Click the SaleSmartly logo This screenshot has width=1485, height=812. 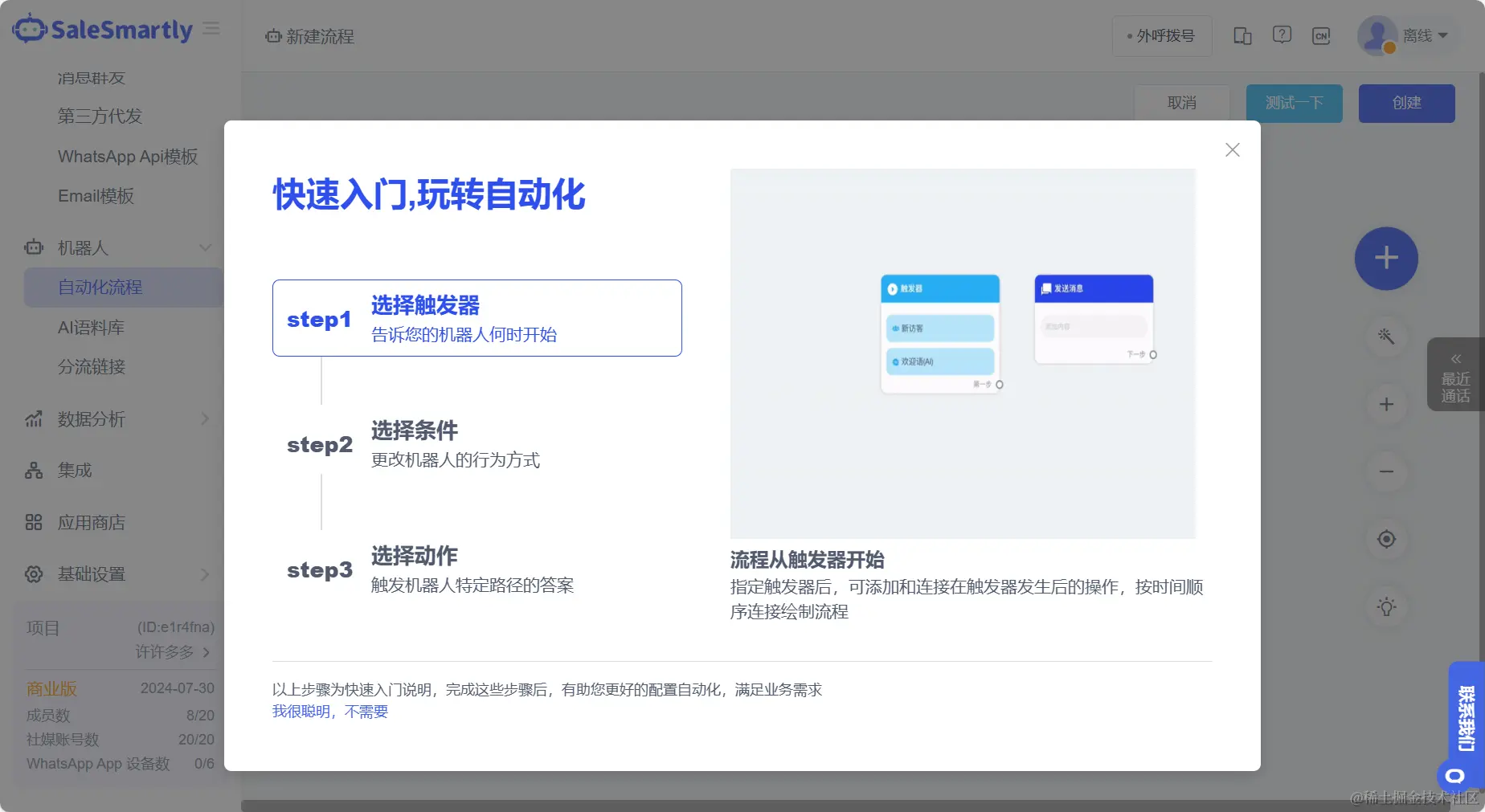click(103, 29)
